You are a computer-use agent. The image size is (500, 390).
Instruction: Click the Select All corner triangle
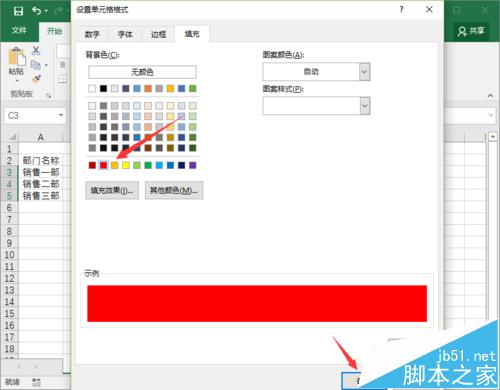click(x=12, y=137)
